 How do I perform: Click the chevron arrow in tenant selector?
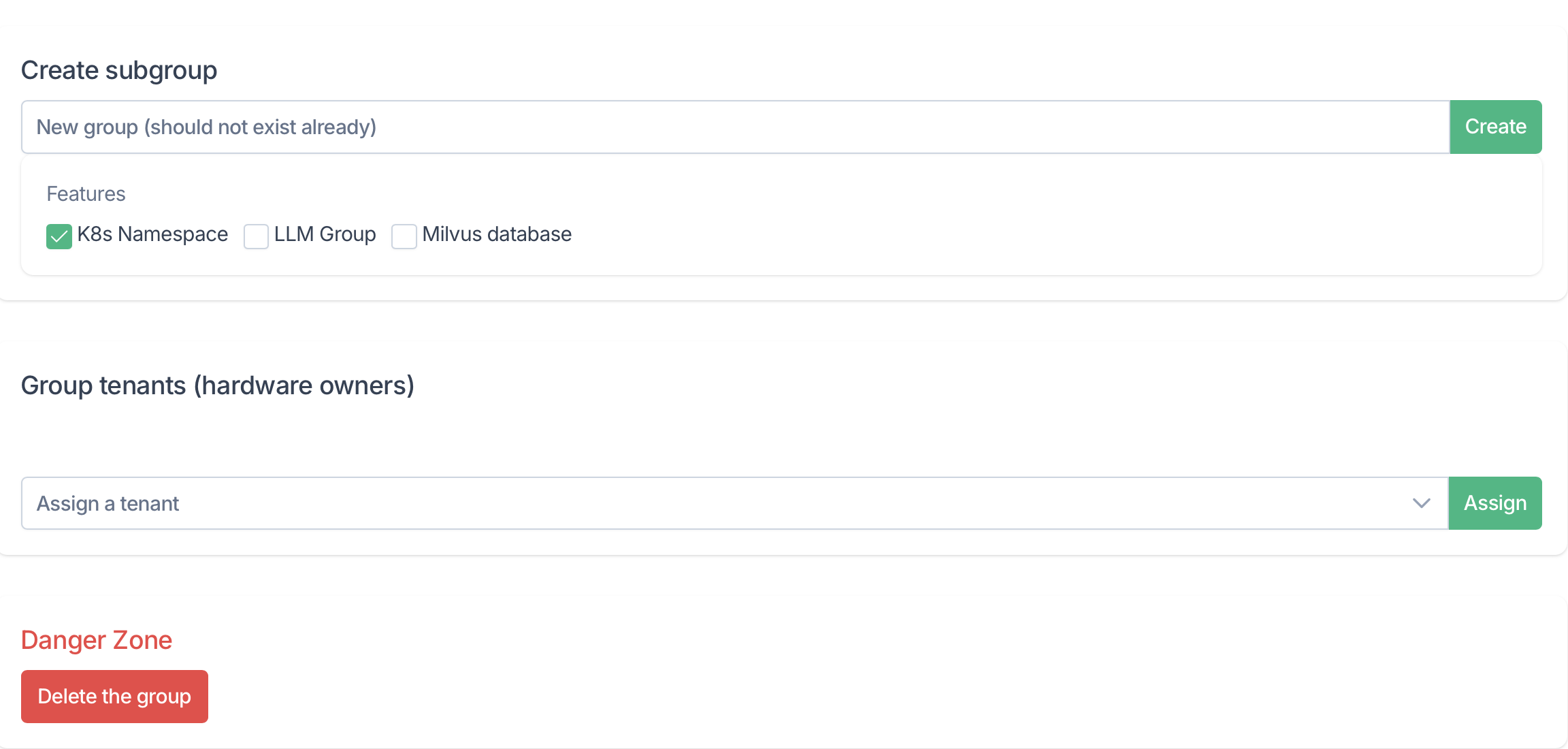tap(1421, 503)
